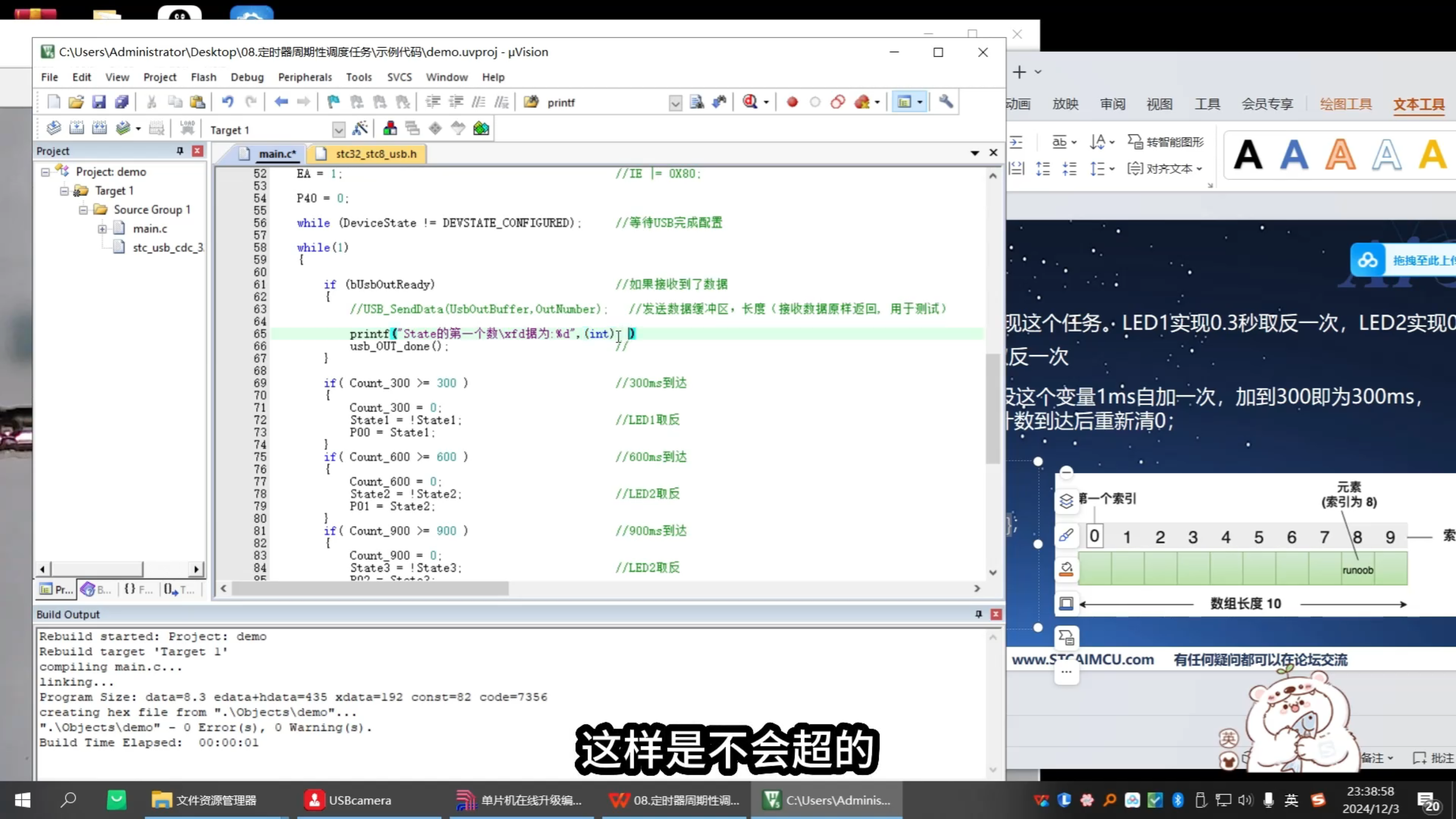Pin the Build Output panel

coord(978,614)
